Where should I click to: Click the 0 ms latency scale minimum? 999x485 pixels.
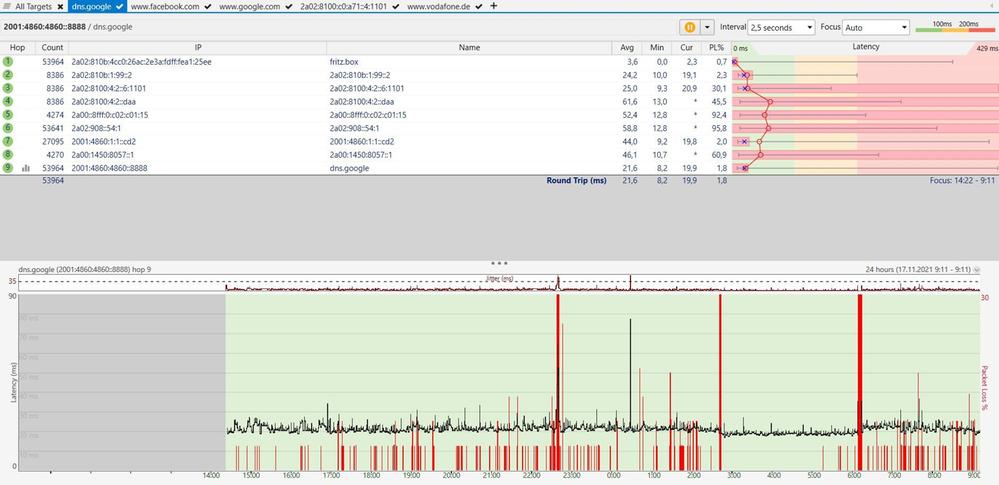pos(740,48)
